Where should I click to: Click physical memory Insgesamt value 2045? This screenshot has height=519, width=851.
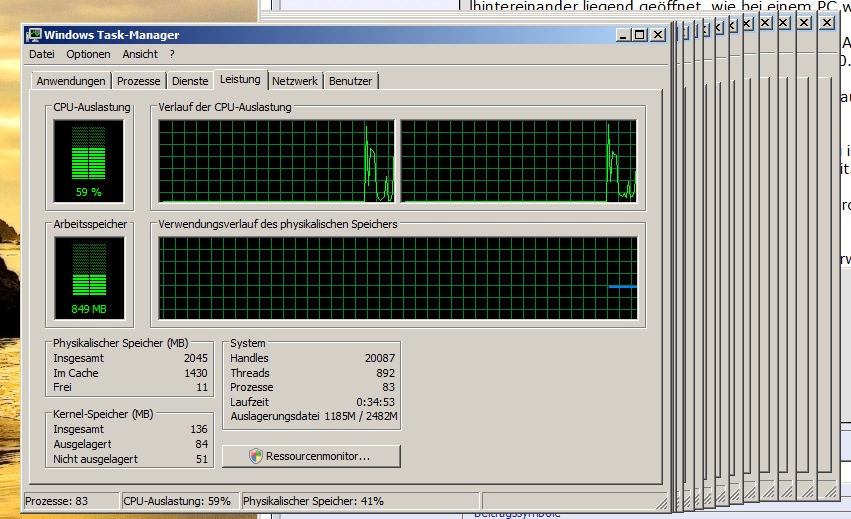pyautogui.click(x=195, y=358)
